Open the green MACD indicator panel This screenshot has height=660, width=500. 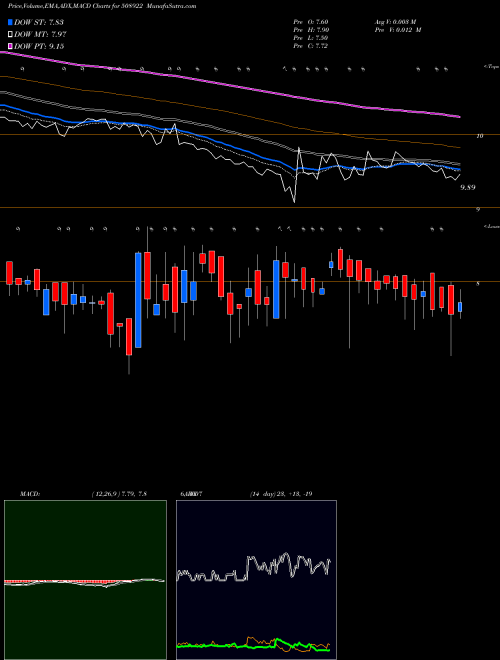[x=85, y=580]
